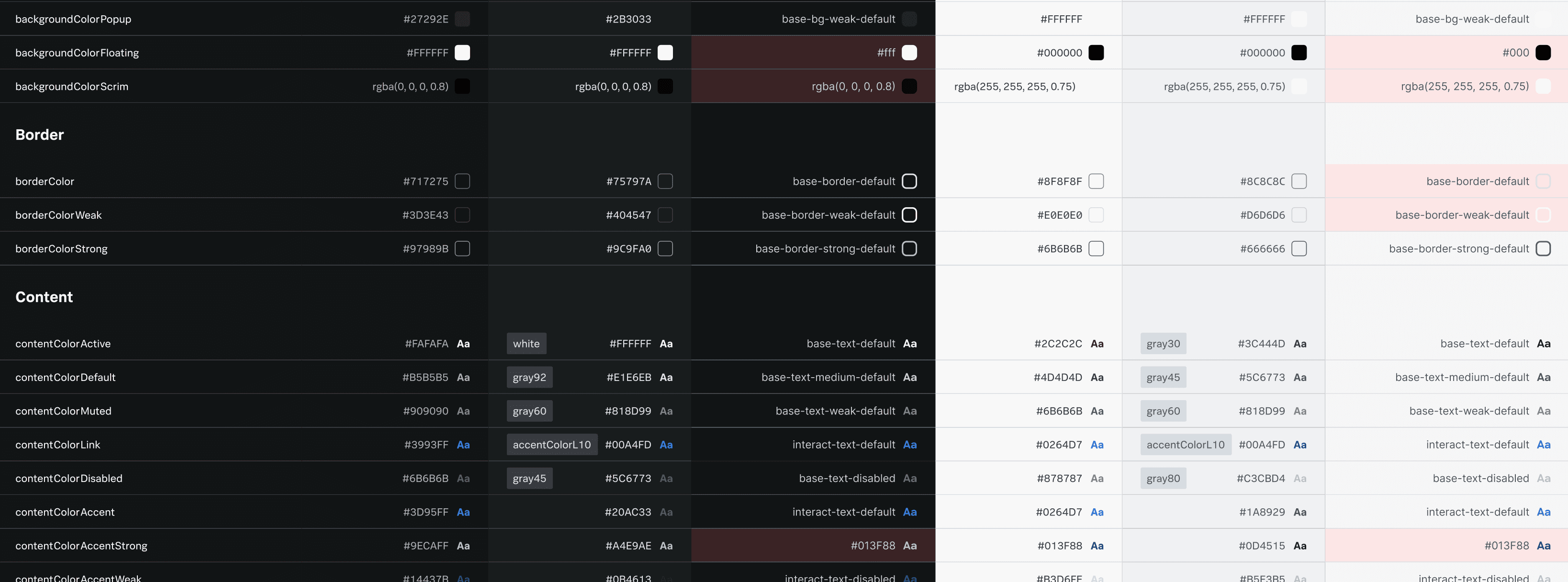
Task: Click the Aa sample next to #20AC33
Action: pyautogui.click(x=666, y=512)
